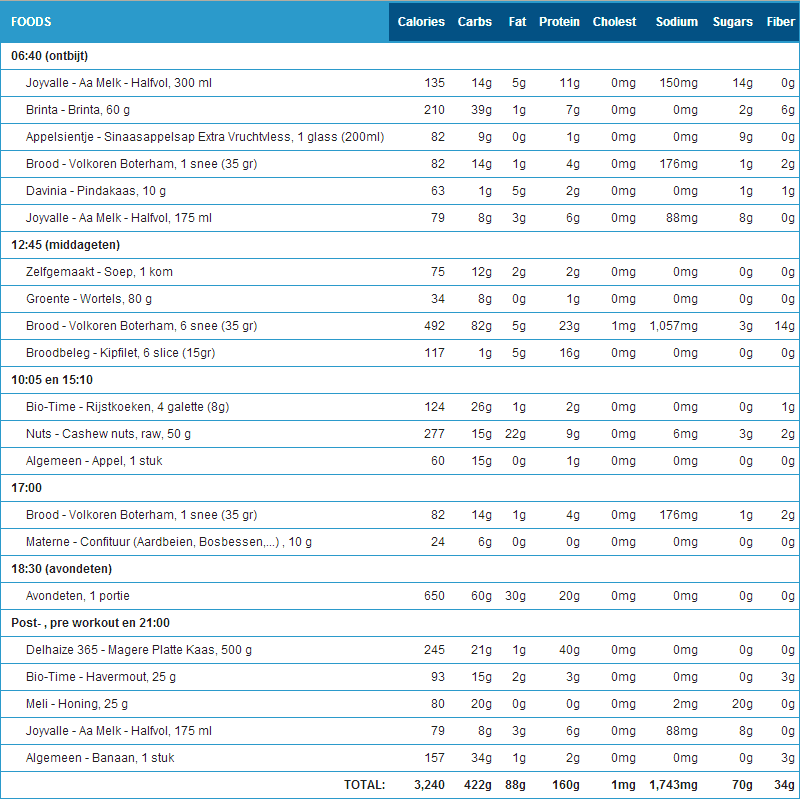Viewport: 800px width, 799px height.
Task: Select Appelsientje Sinaasappelsap food entry
Action: point(205,136)
